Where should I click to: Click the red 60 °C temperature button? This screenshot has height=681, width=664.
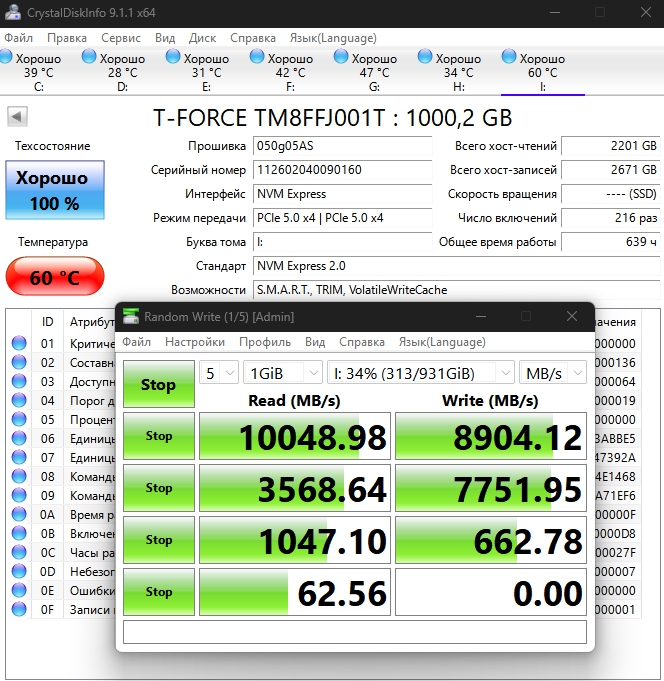pos(55,276)
